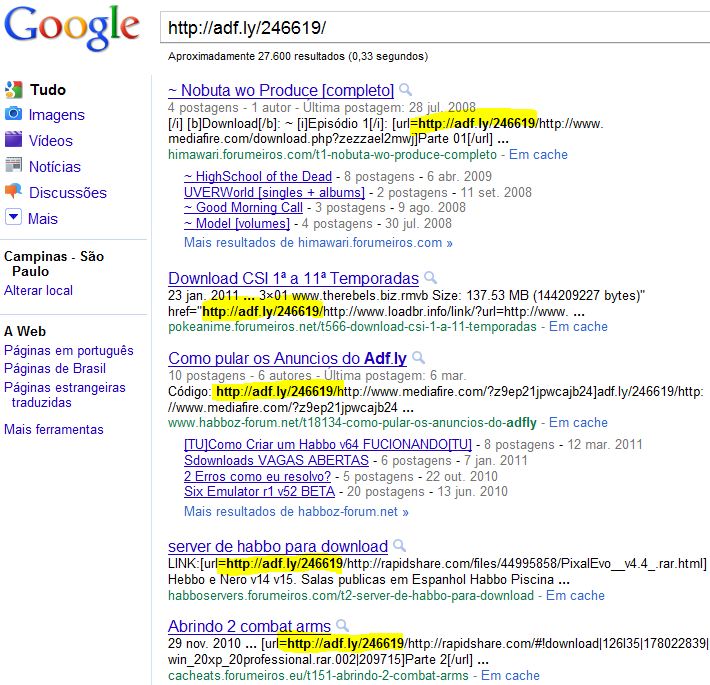
Task: Filter by Páginas estrangeiras traduzidas
Action: pyautogui.click(x=65, y=395)
